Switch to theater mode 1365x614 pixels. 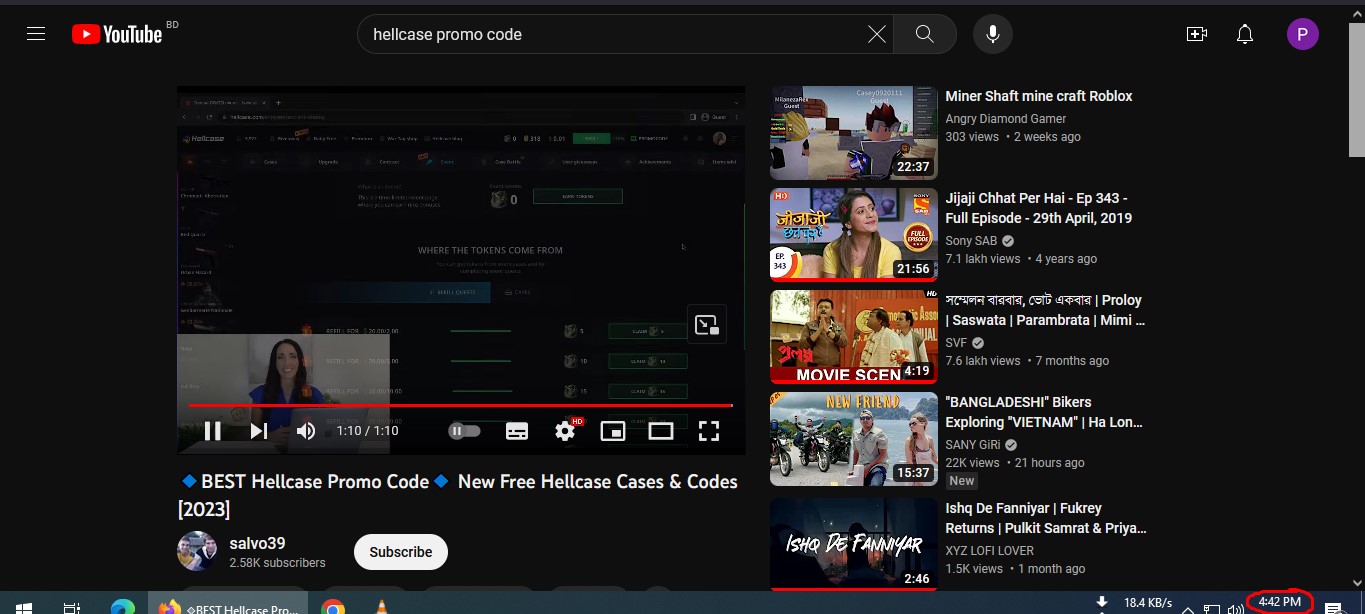[x=661, y=431]
